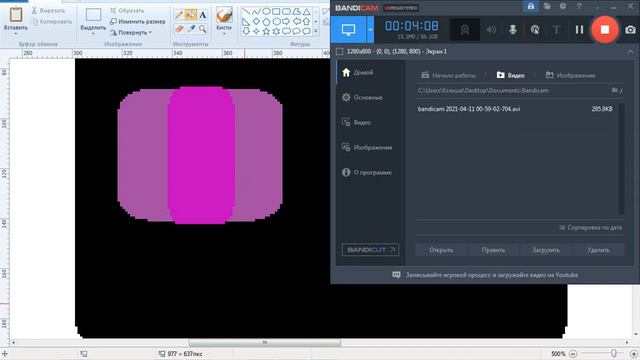Collapse the Bandicam panel with the chevron
Image resolution: width=640 pixels, height=360 pixels.
(x=630, y=52)
